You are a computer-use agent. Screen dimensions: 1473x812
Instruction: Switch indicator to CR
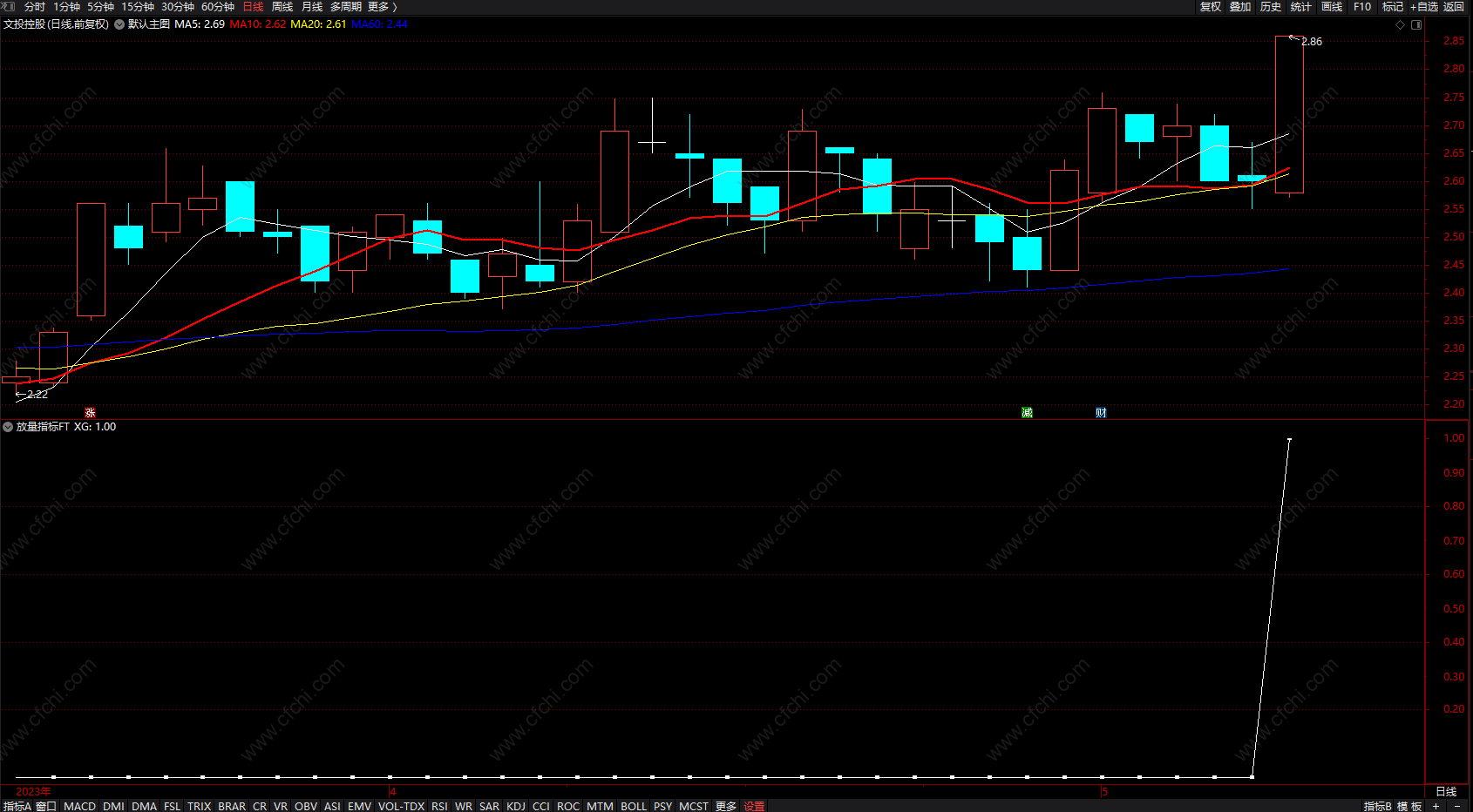pyautogui.click(x=260, y=806)
